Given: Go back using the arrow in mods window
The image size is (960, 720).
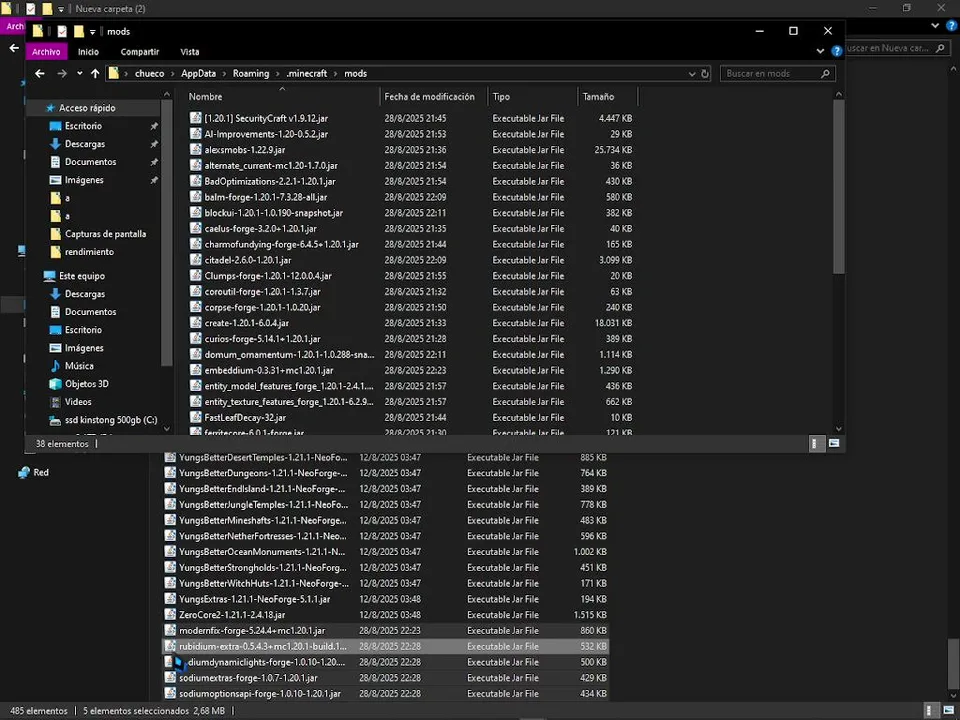Looking at the screenshot, I should click(40, 73).
